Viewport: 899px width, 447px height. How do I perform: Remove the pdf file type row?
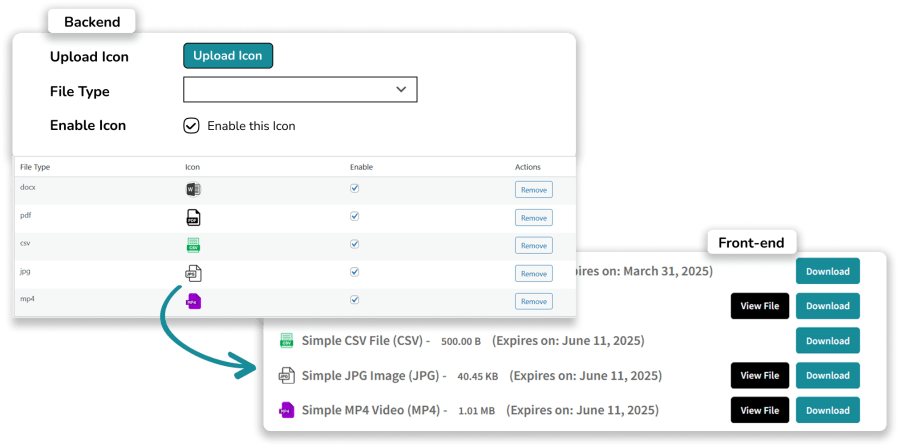[x=533, y=217]
